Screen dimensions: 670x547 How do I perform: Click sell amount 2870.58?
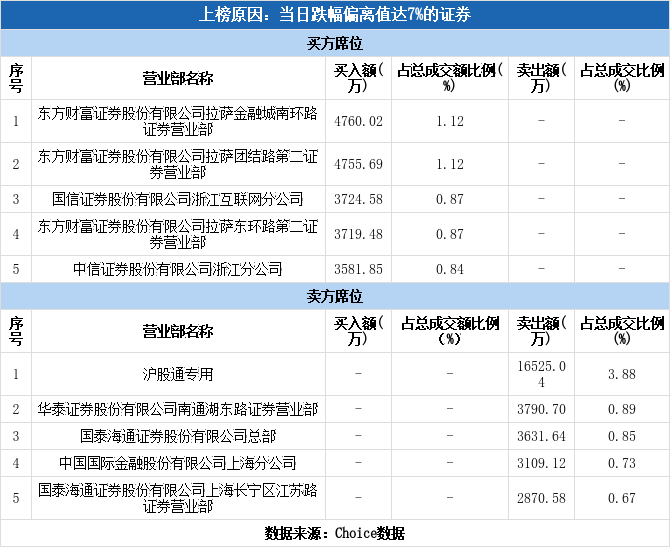tap(541, 498)
